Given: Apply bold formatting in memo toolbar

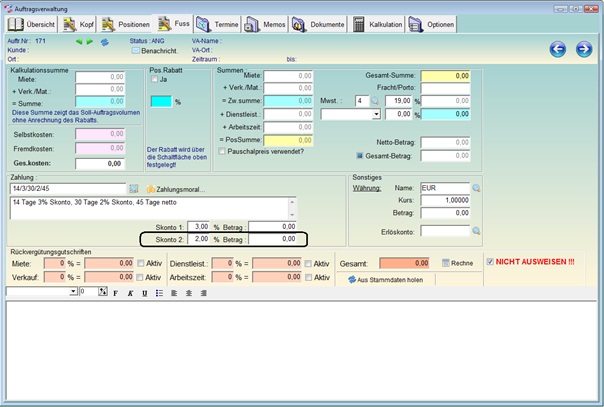Looking at the screenshot, I should pos(115,292).
